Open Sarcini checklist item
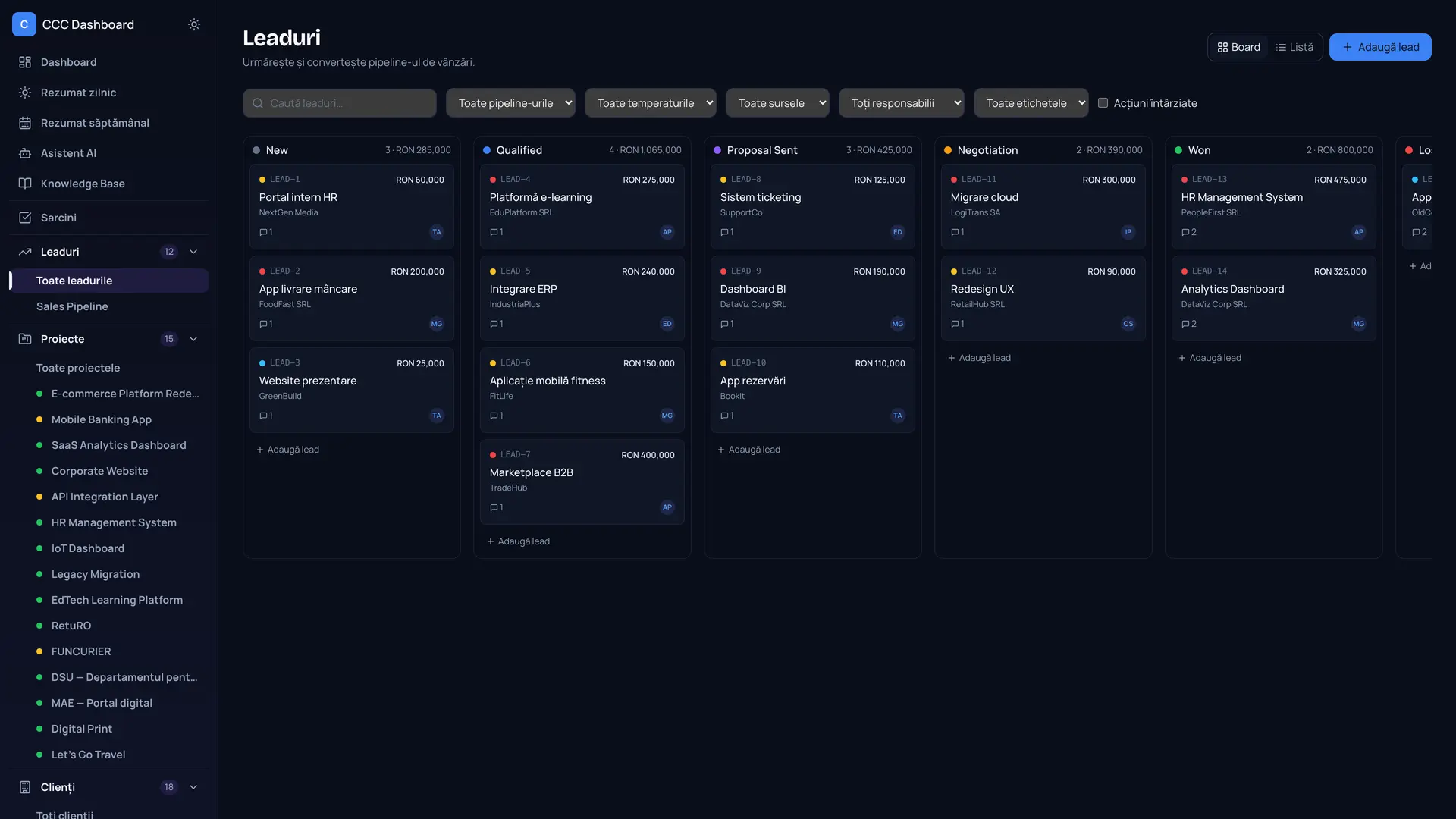The width and height of the screenshot is (1456, 819). coord(109,218)
